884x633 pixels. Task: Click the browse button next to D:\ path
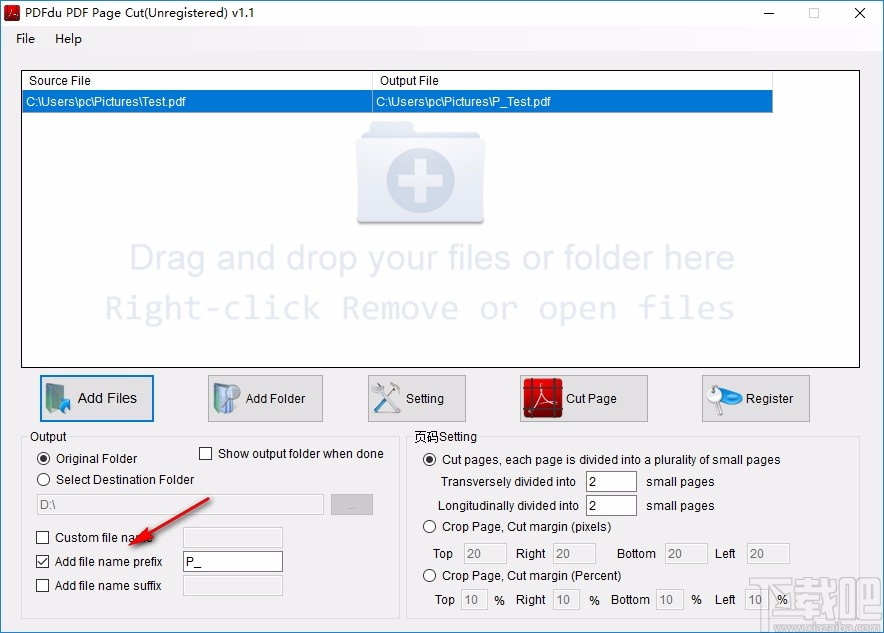coord(351,504)
